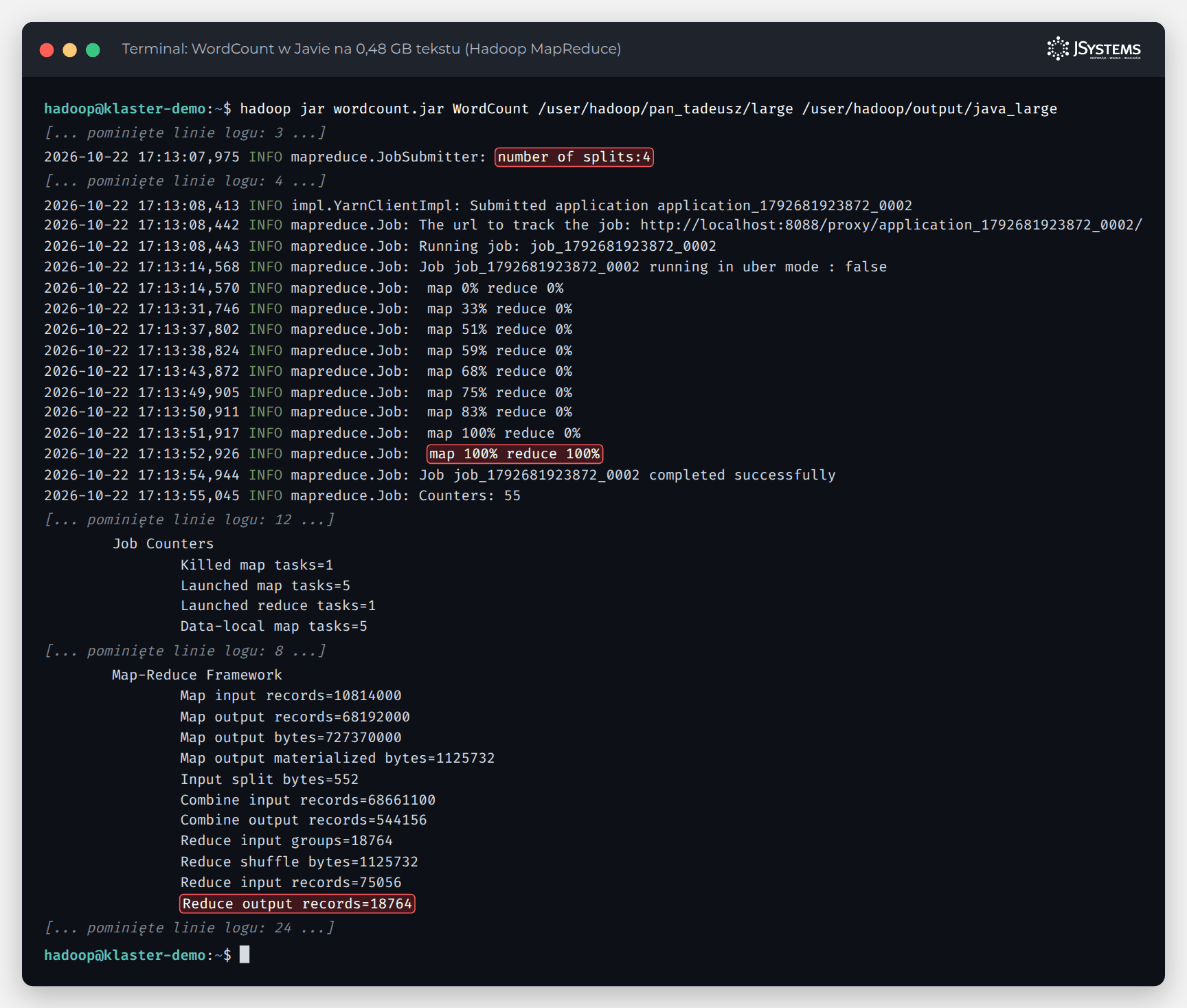Click the 'map 68% reduce 0%' line
The image size is (1187, 1008).
[308, 371]
